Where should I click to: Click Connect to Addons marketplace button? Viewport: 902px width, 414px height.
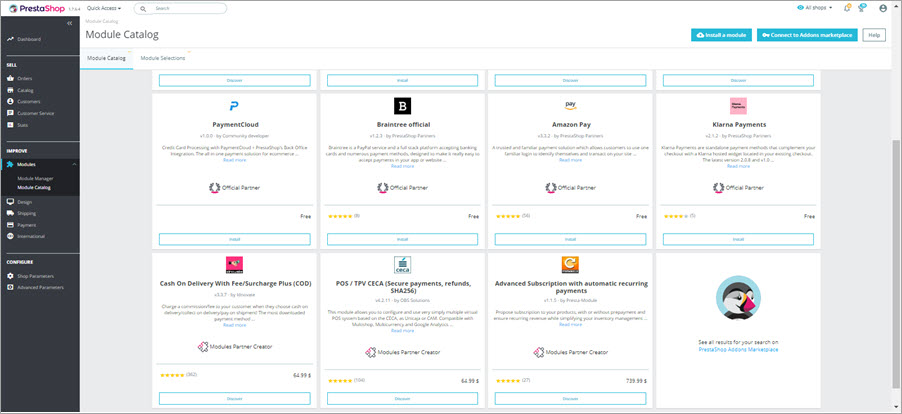tap(808, 35)
